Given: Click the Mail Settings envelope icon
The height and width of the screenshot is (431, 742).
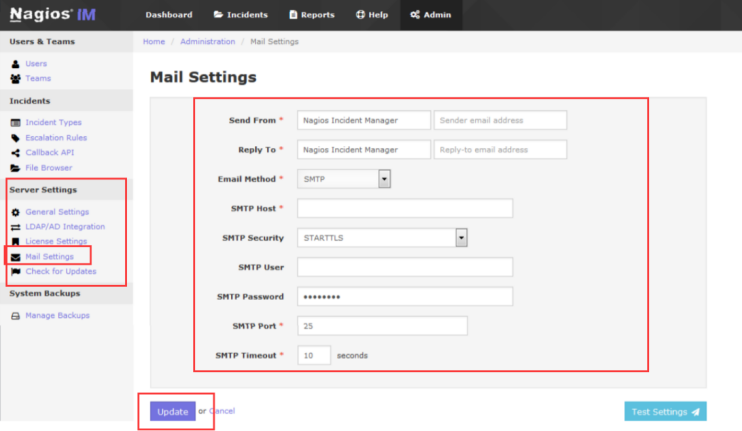Looking at the screenshot, I should 16,257.
